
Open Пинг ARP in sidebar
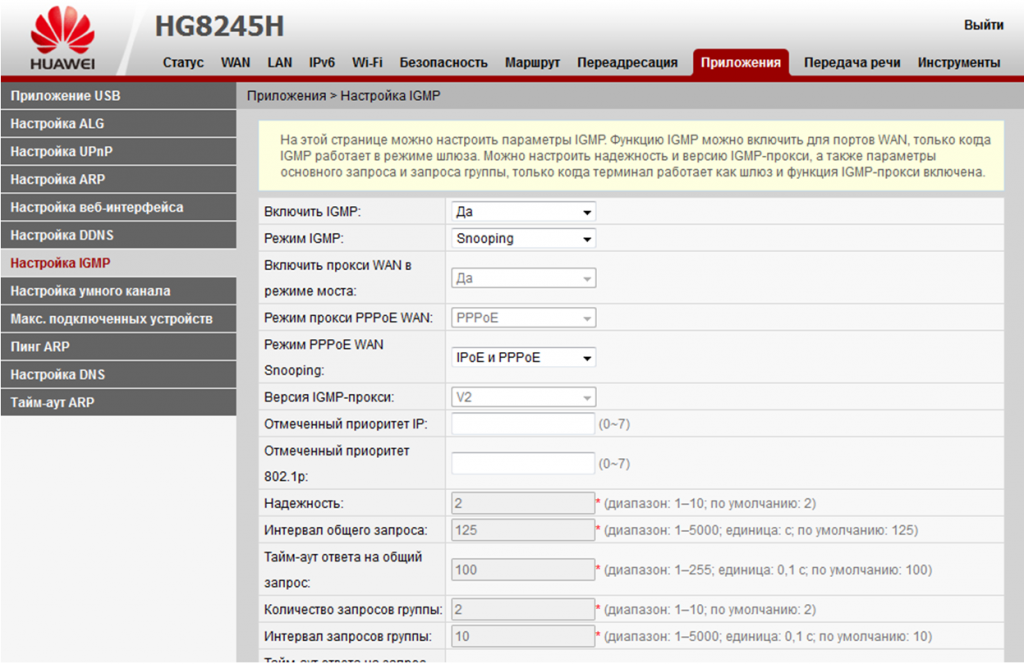118,347
